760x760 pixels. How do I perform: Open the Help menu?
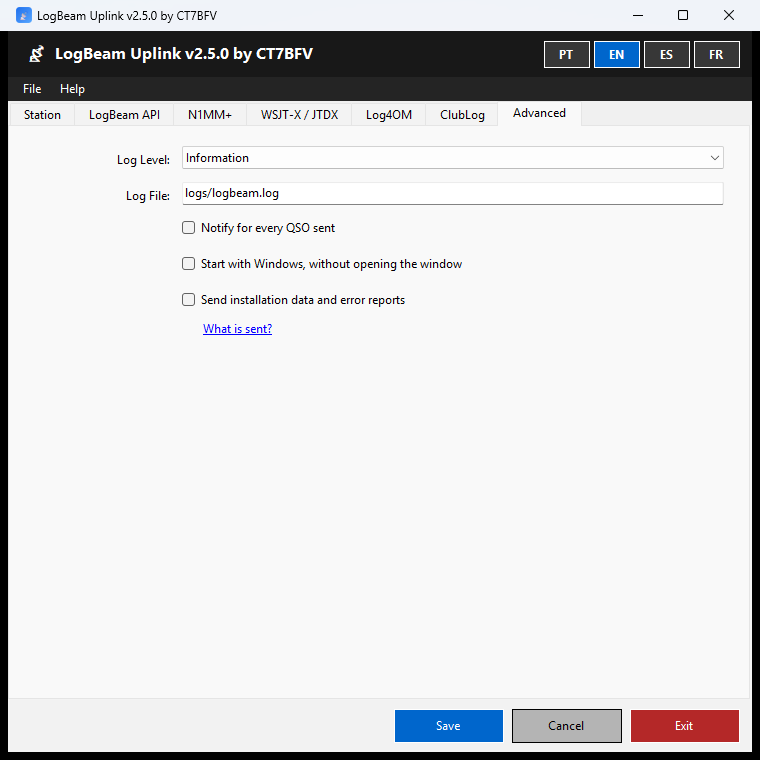click(x=72, y=89)
